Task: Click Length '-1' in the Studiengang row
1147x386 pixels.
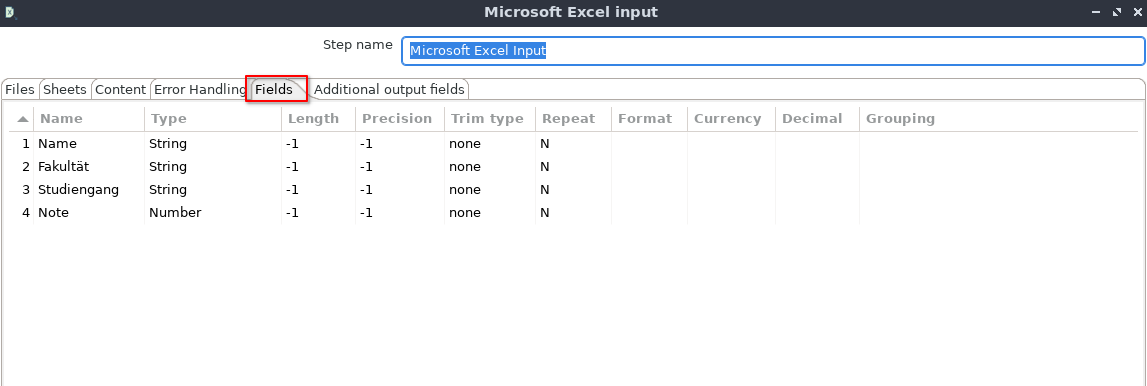Action: tap(318, 190)
